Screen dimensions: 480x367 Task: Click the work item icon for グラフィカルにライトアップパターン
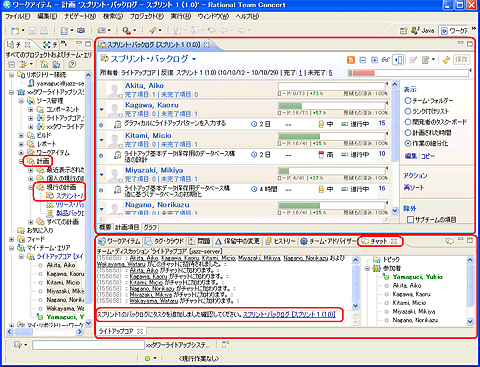point(117,124)
